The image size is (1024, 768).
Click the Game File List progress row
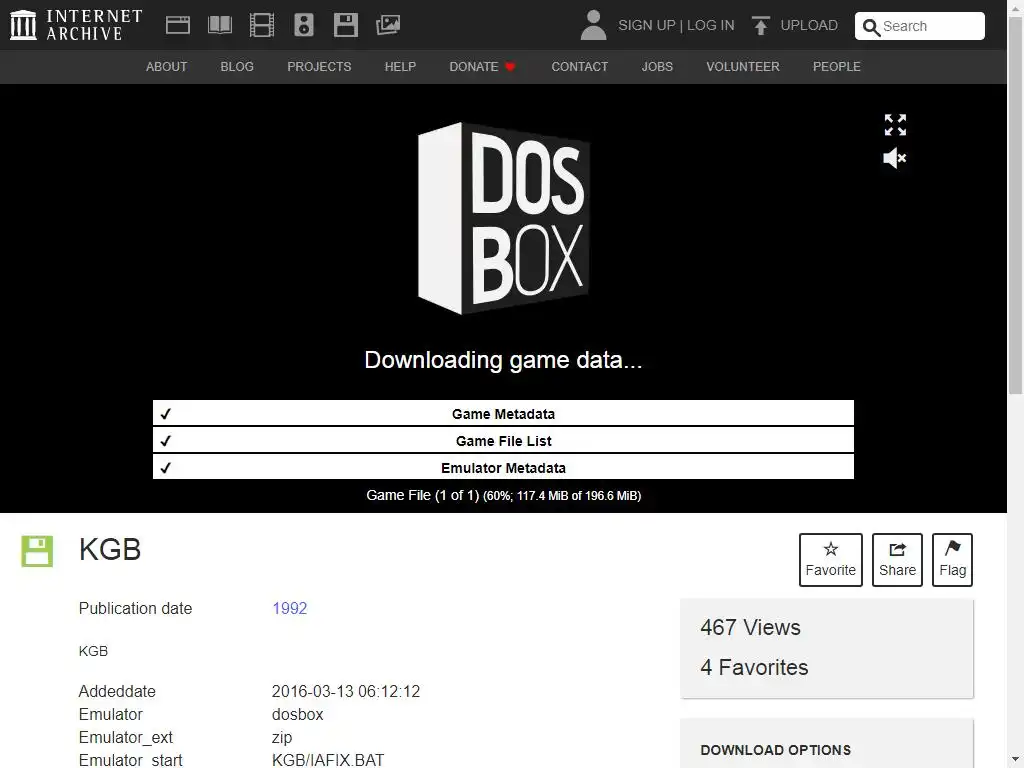coord(504,441)
